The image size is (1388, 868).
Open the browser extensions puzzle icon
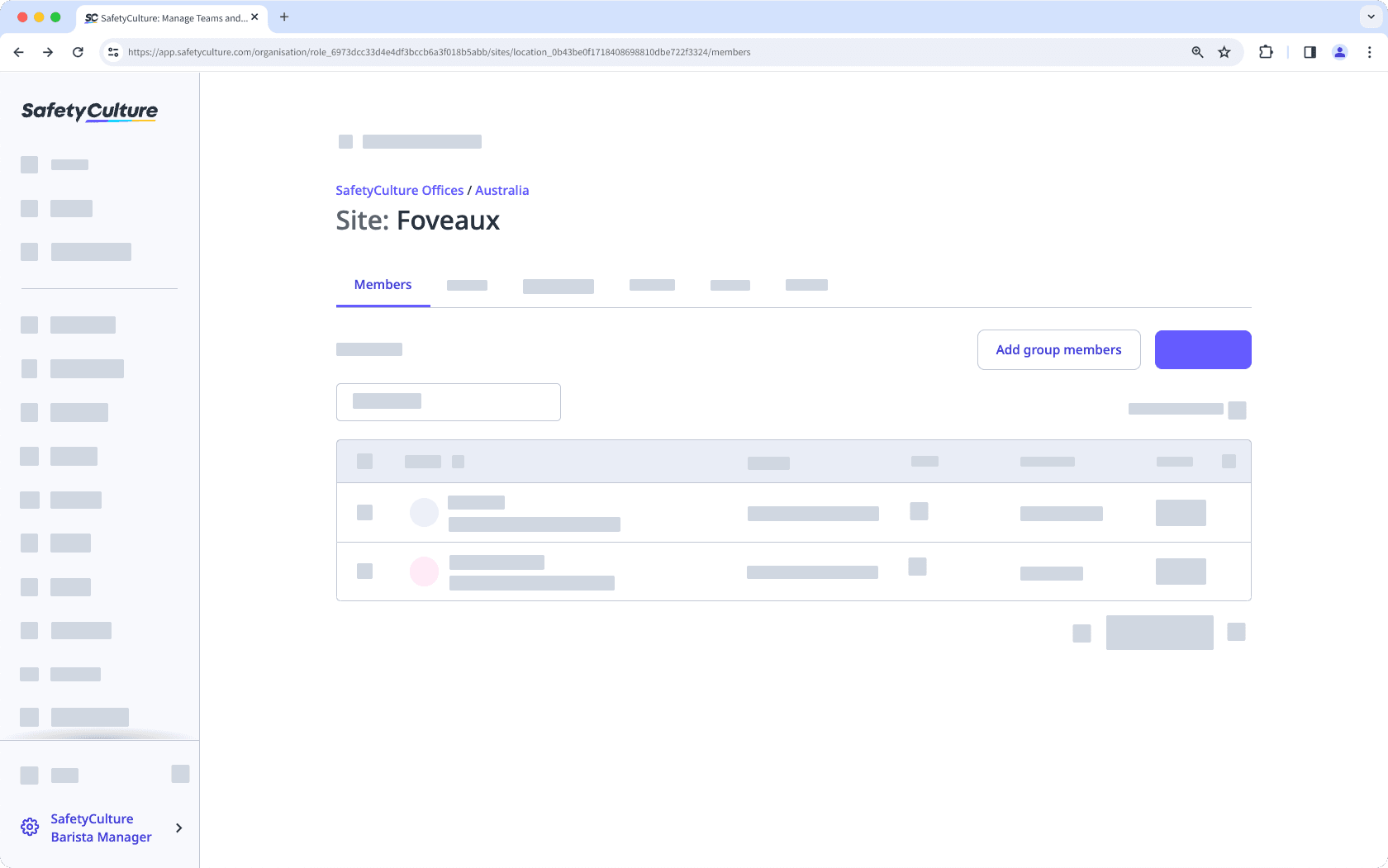point(1265,51)
